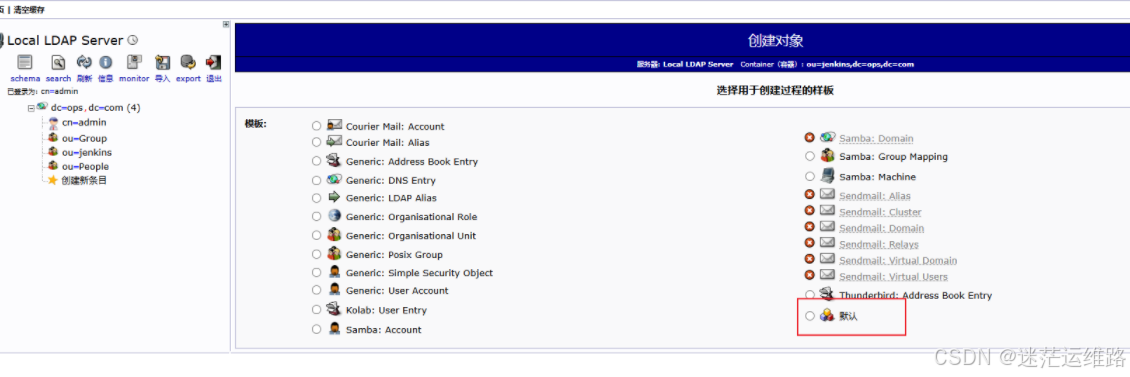Select Courier Mail: Alias radio button
The image size is (1130, 377).
(316, 143)
